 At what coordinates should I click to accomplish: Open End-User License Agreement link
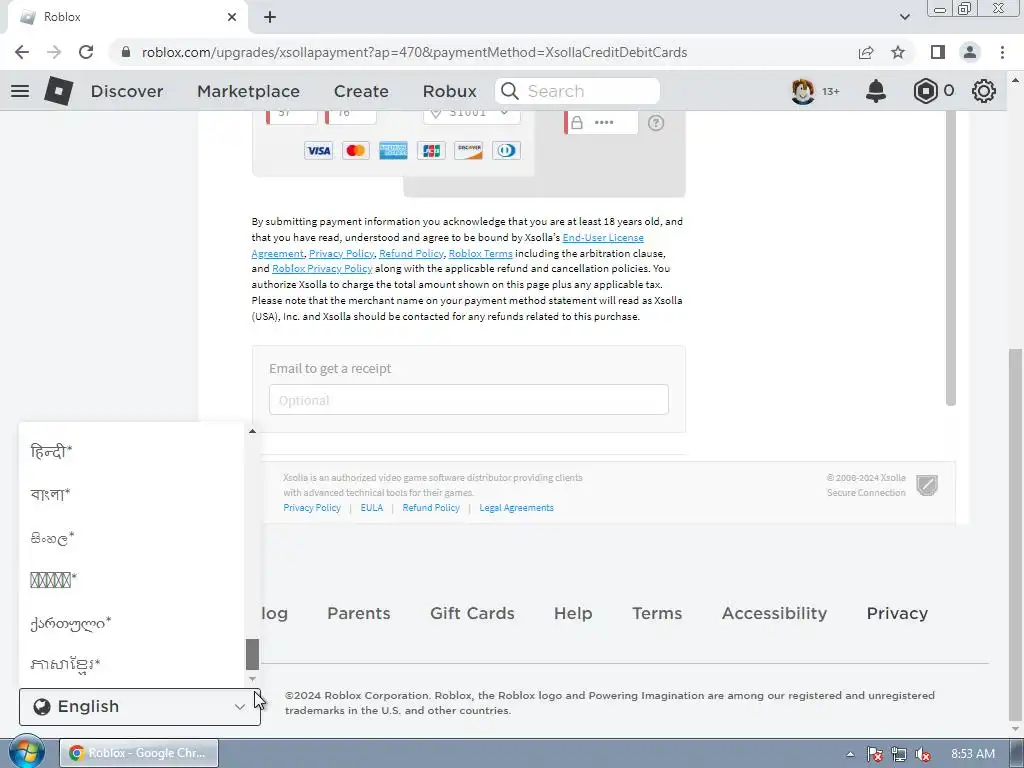click(603, 238)
